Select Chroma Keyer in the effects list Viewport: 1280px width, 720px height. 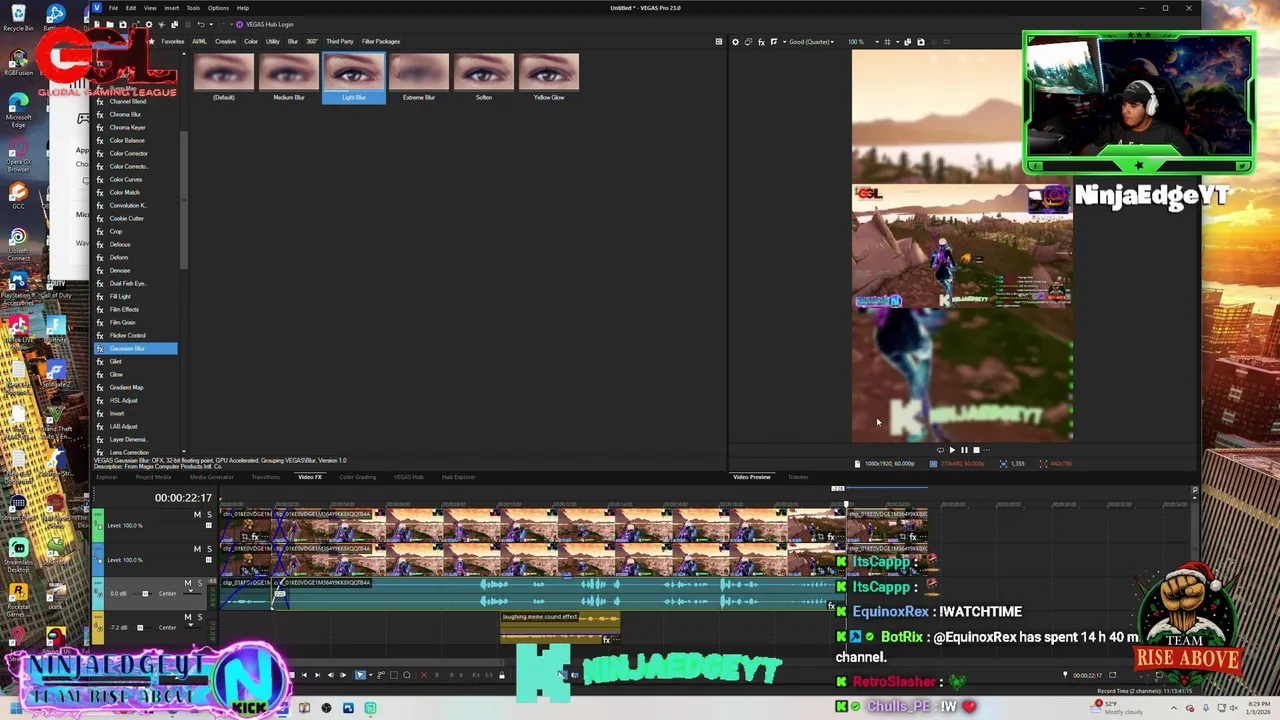click(x=127, y=127)
